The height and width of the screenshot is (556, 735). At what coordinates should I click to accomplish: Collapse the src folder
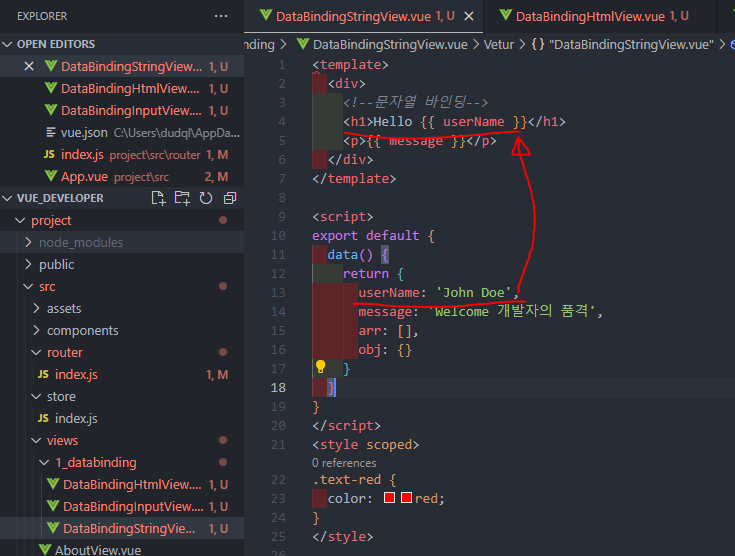[x=28, y=286]
